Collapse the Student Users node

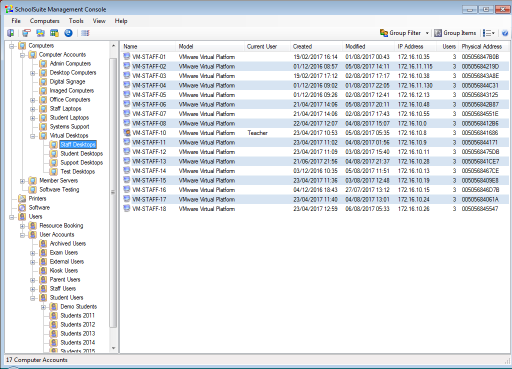pos(33,298)
